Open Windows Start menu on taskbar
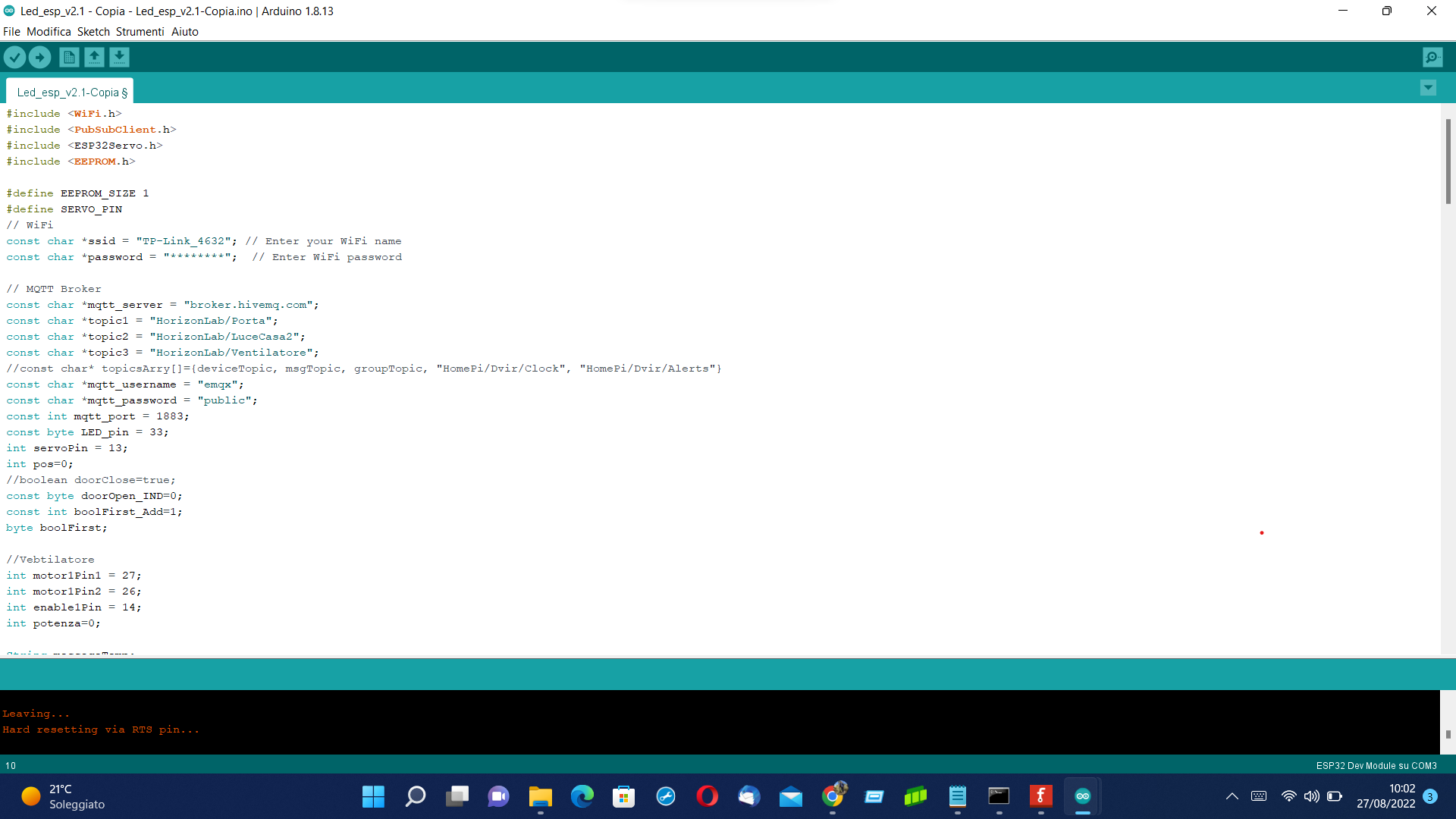1456x819 pixels. [x=373, y=796]
